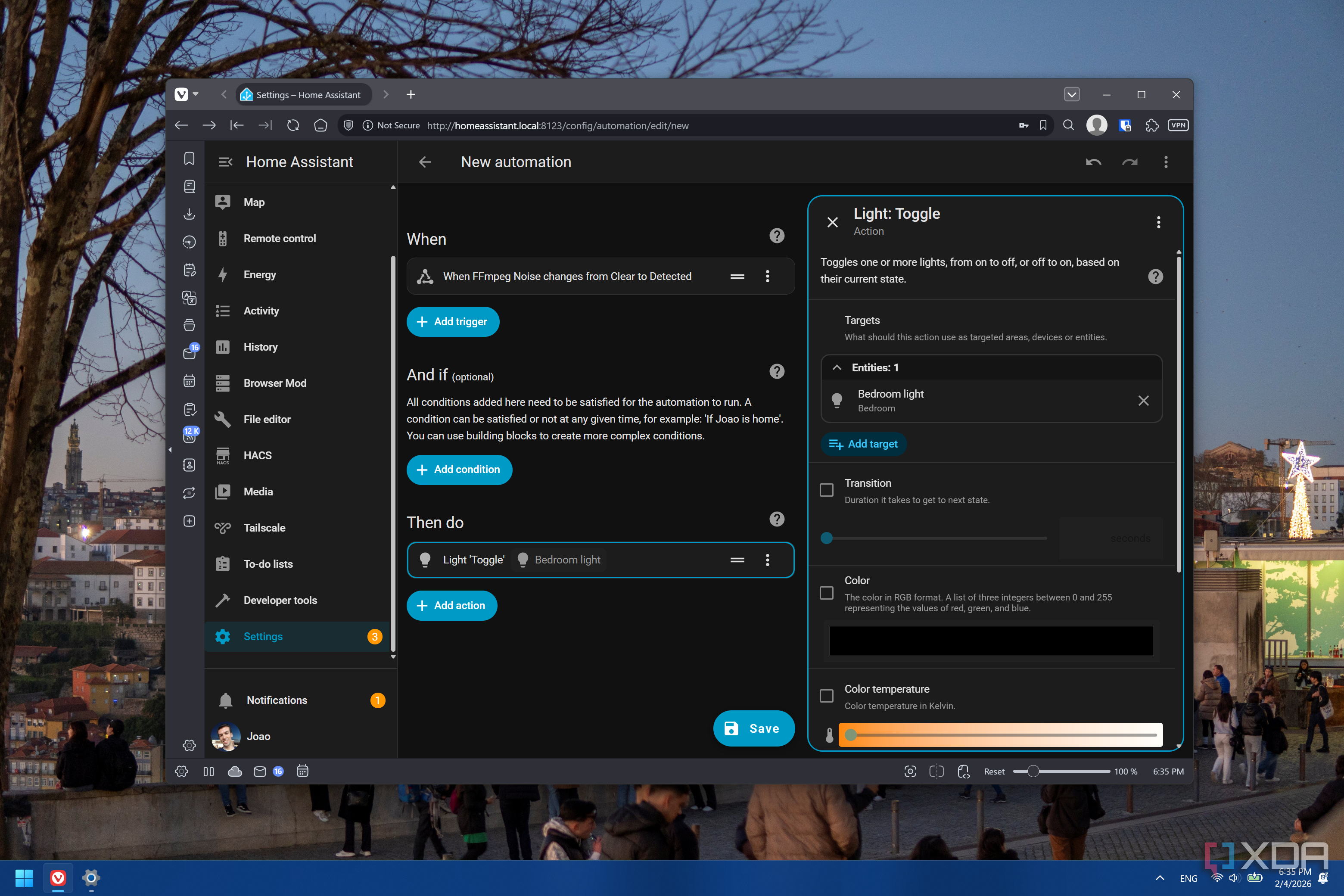Open HACS from the sidebar
This screenshot has height=896, width=1344.
[x=297, y=455]
